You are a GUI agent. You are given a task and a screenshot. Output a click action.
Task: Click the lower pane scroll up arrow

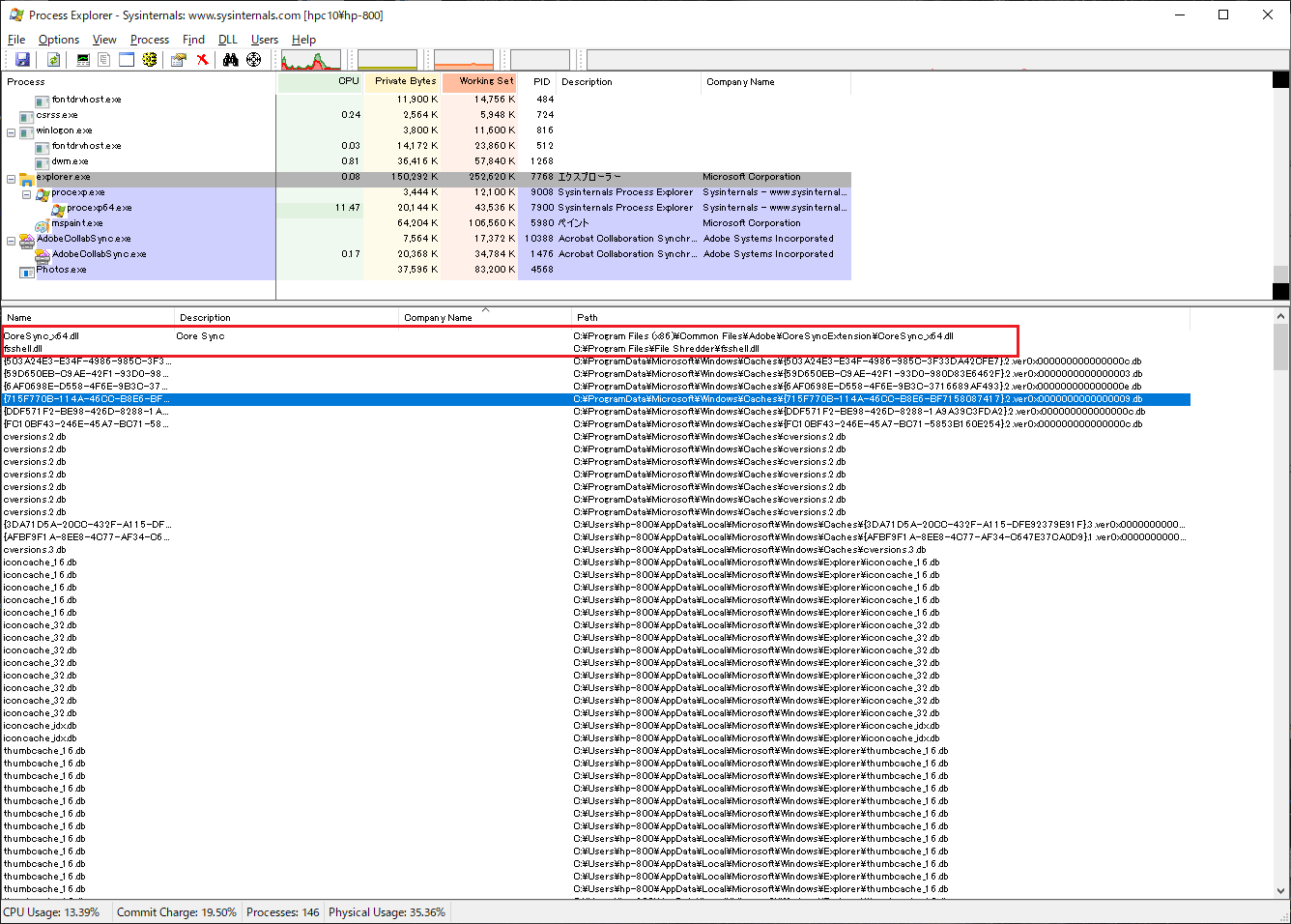[x=1281, y=316]
